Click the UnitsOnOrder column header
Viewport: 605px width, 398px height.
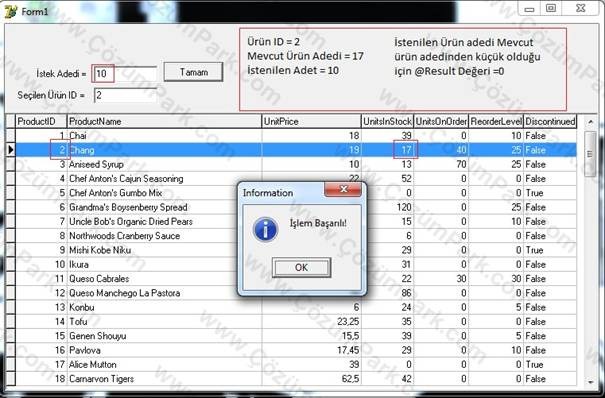tap(441, 121)
